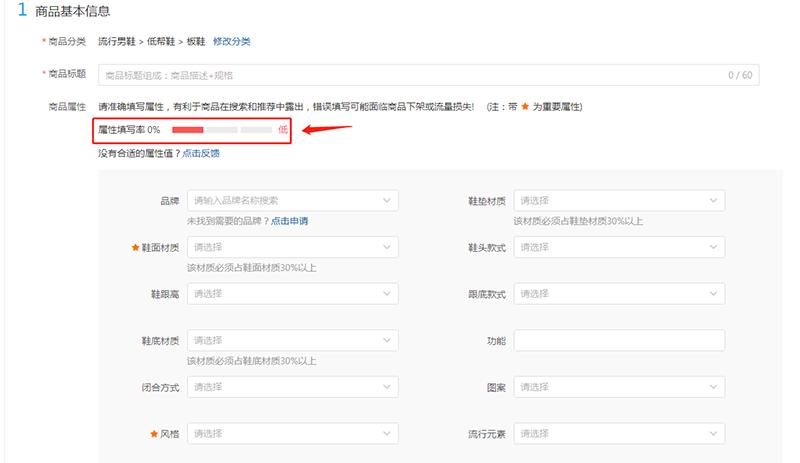This screenshot has height=463, width=800.
Task: Open the 图案 dropdown
Action: click(x=618, y=387)
